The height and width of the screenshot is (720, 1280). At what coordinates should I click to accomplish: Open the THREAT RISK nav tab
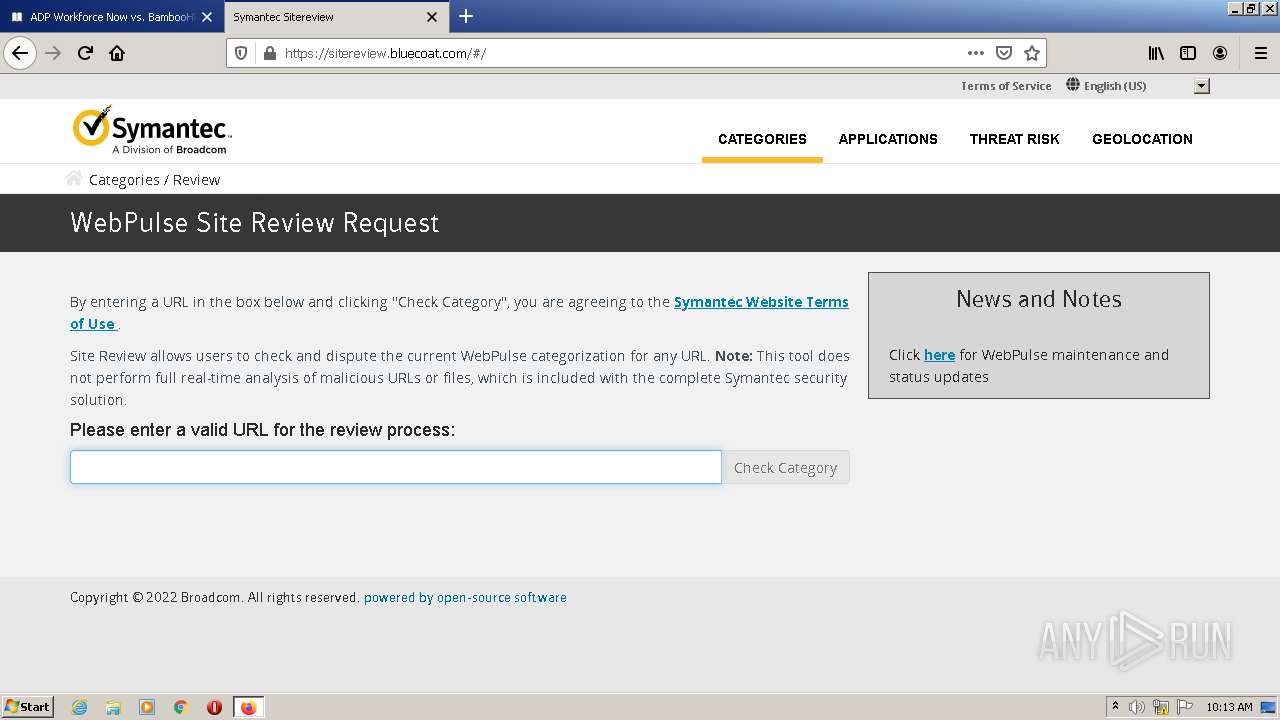click(1014, 139)
